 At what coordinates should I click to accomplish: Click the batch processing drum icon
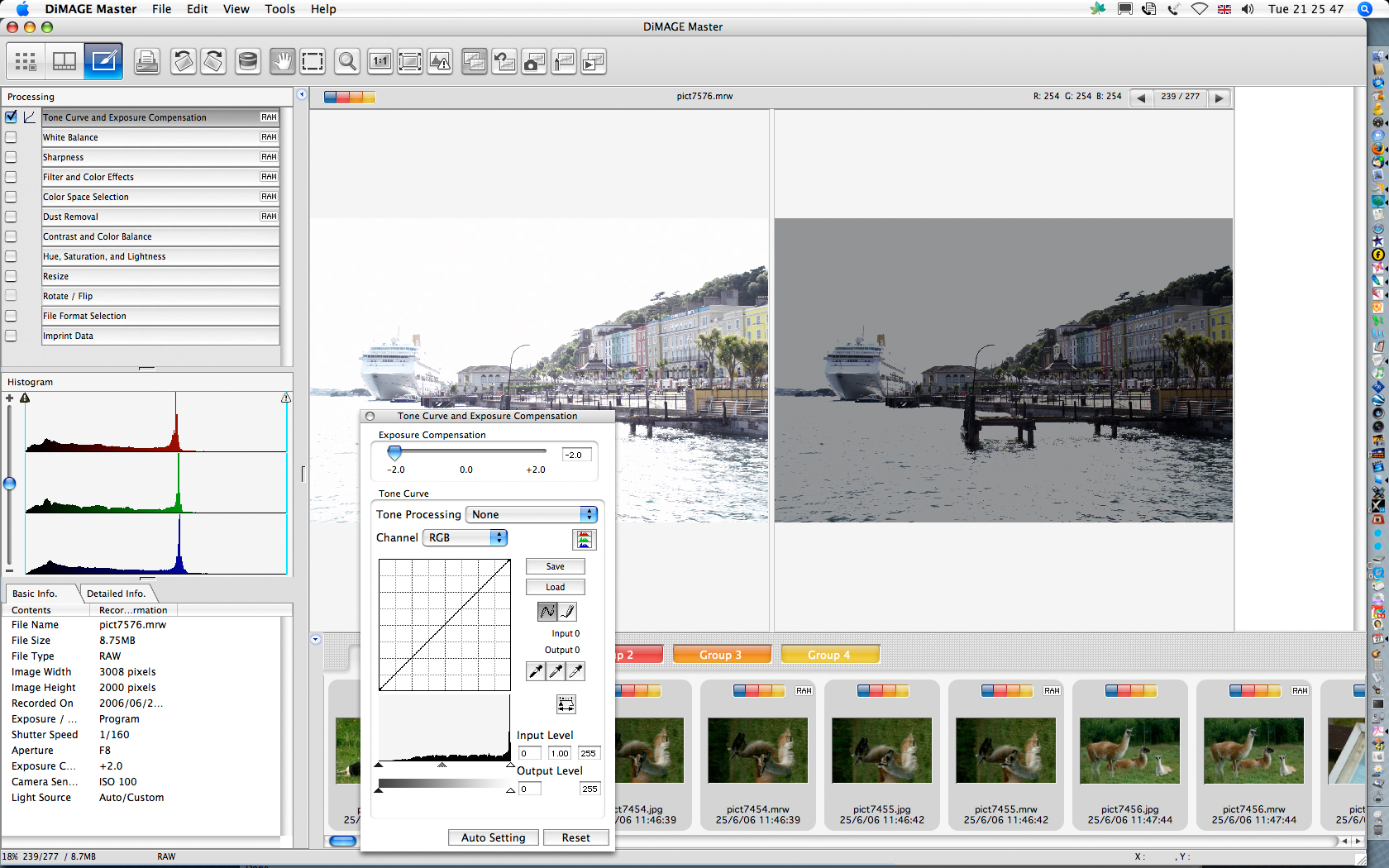[x=247, y=61]
